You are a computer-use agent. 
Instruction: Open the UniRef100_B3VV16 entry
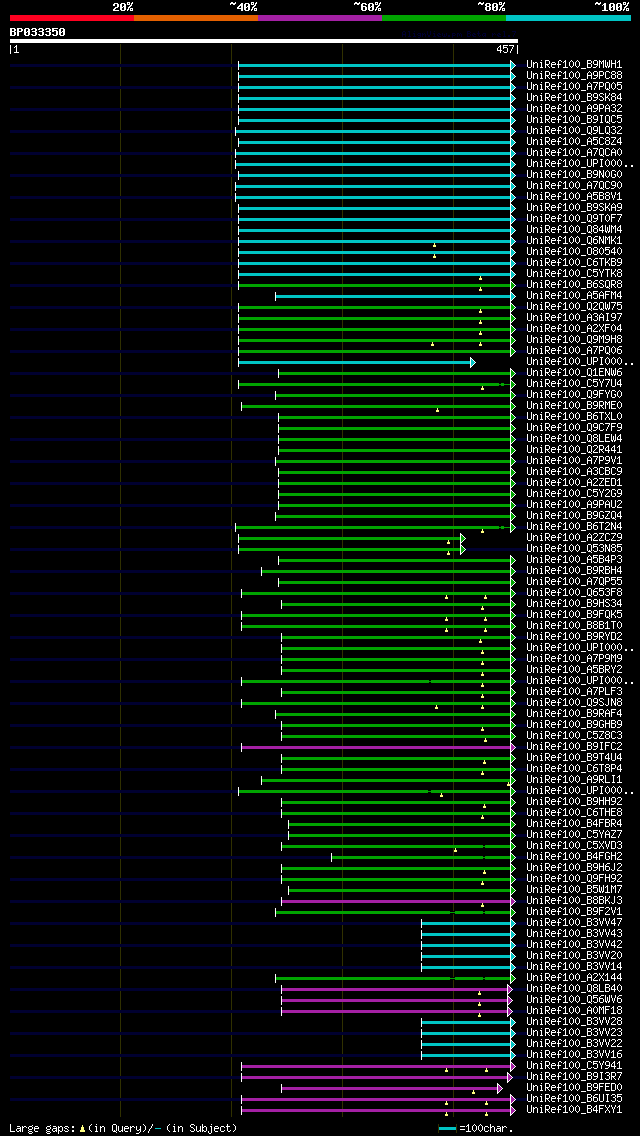[x=574, y=1055]
